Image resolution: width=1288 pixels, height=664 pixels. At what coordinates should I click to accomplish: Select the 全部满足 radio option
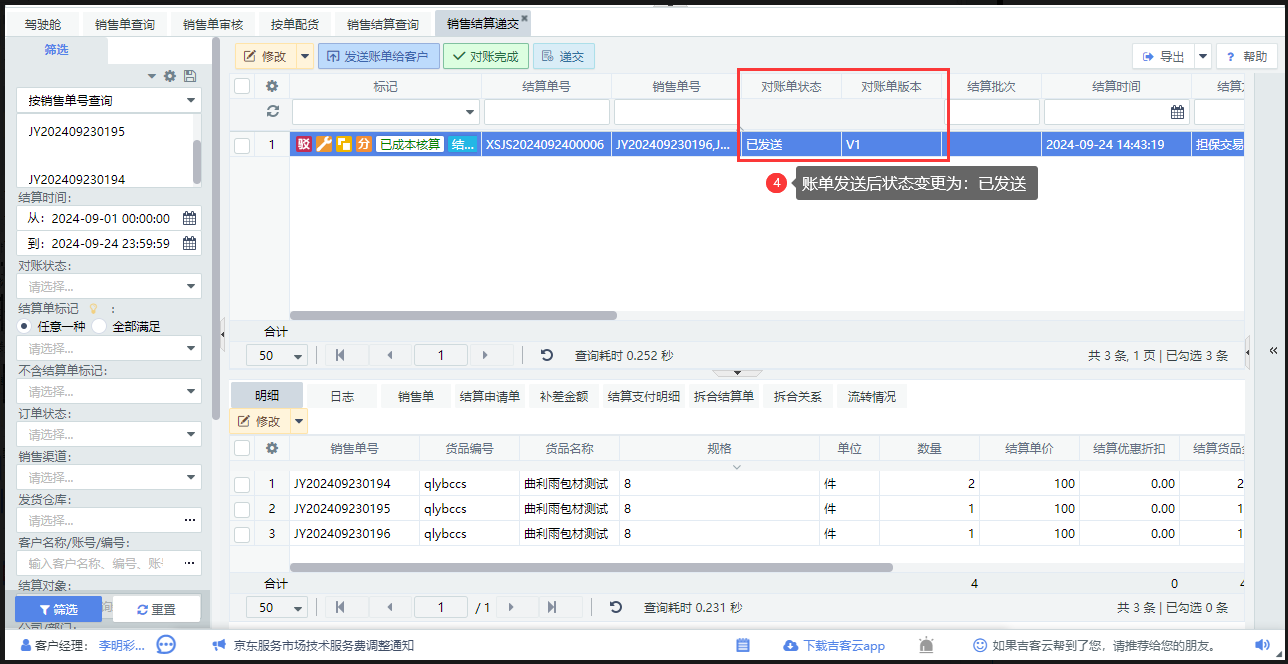point(99,326)
